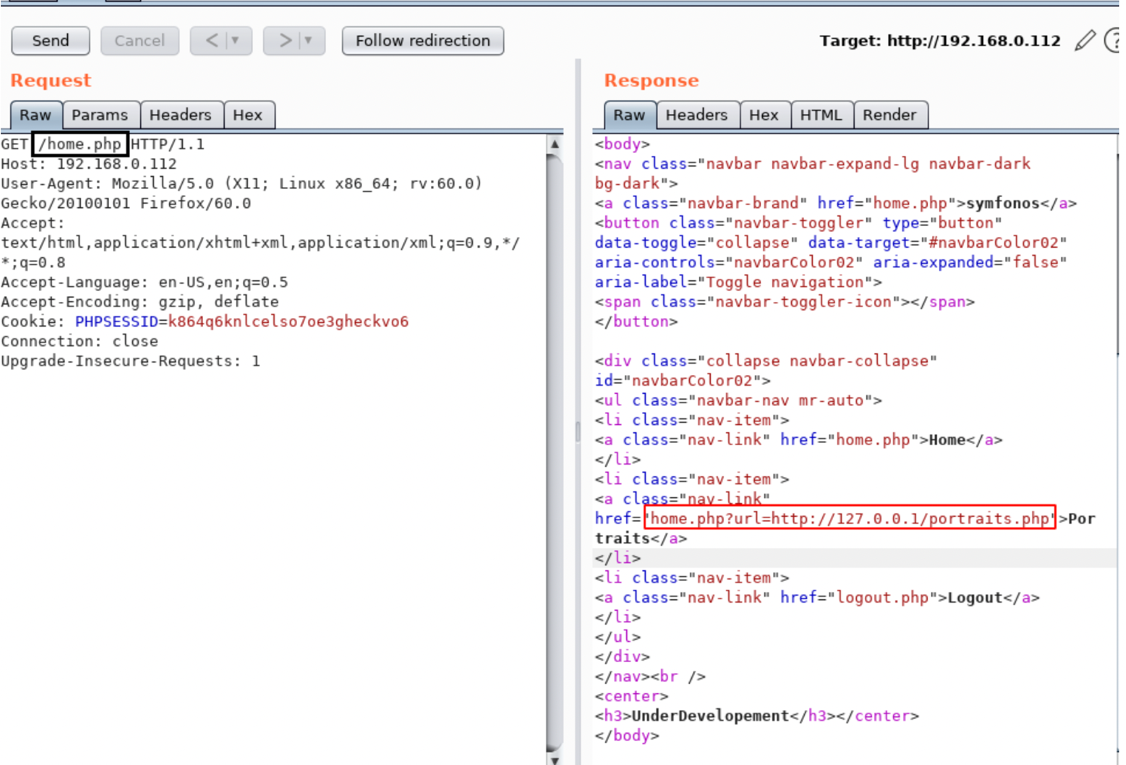Image resolution: width=1126 pixels, height=765 pixels.
Task: Edit the target with the pencil icon
Action: 1084,41
